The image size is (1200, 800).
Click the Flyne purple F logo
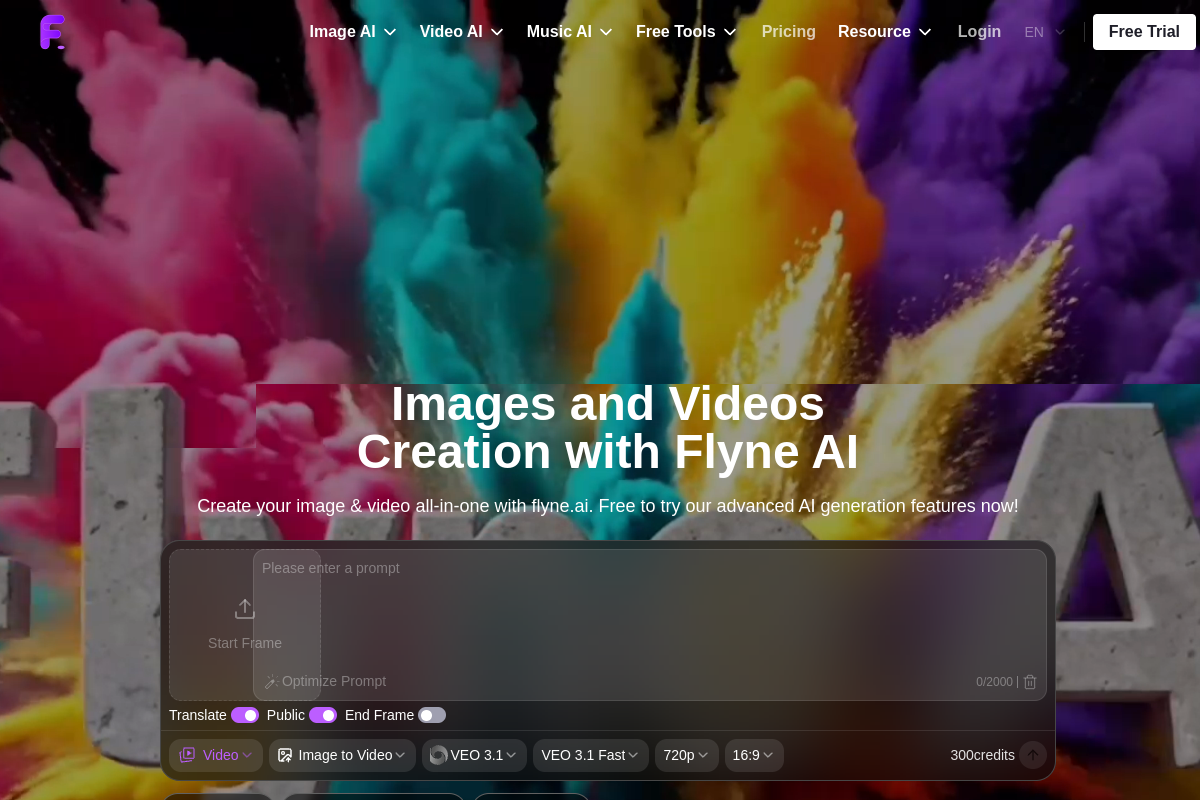click(52, 32)
